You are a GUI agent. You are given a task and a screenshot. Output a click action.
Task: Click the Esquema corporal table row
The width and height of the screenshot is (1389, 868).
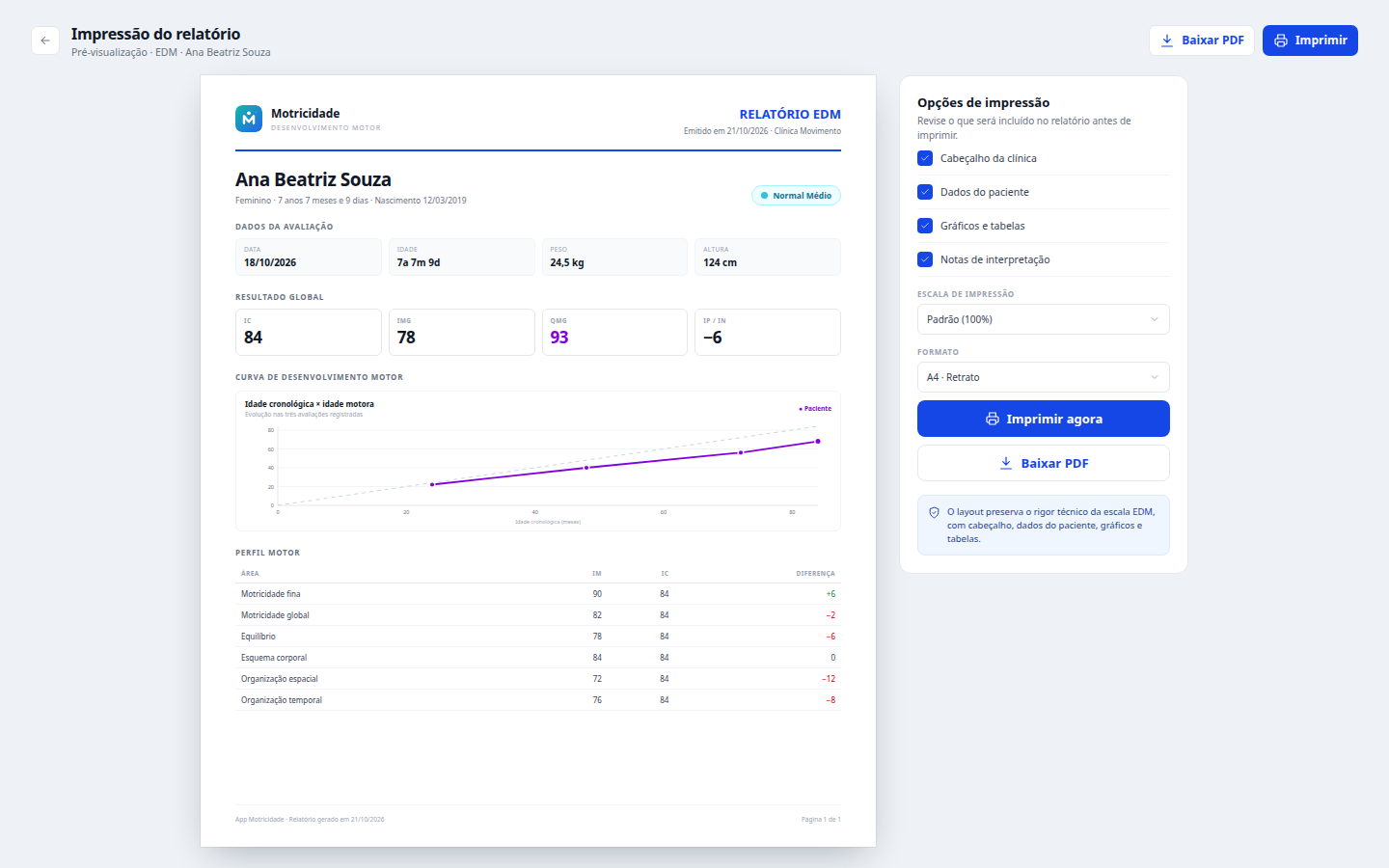point(538,658)
